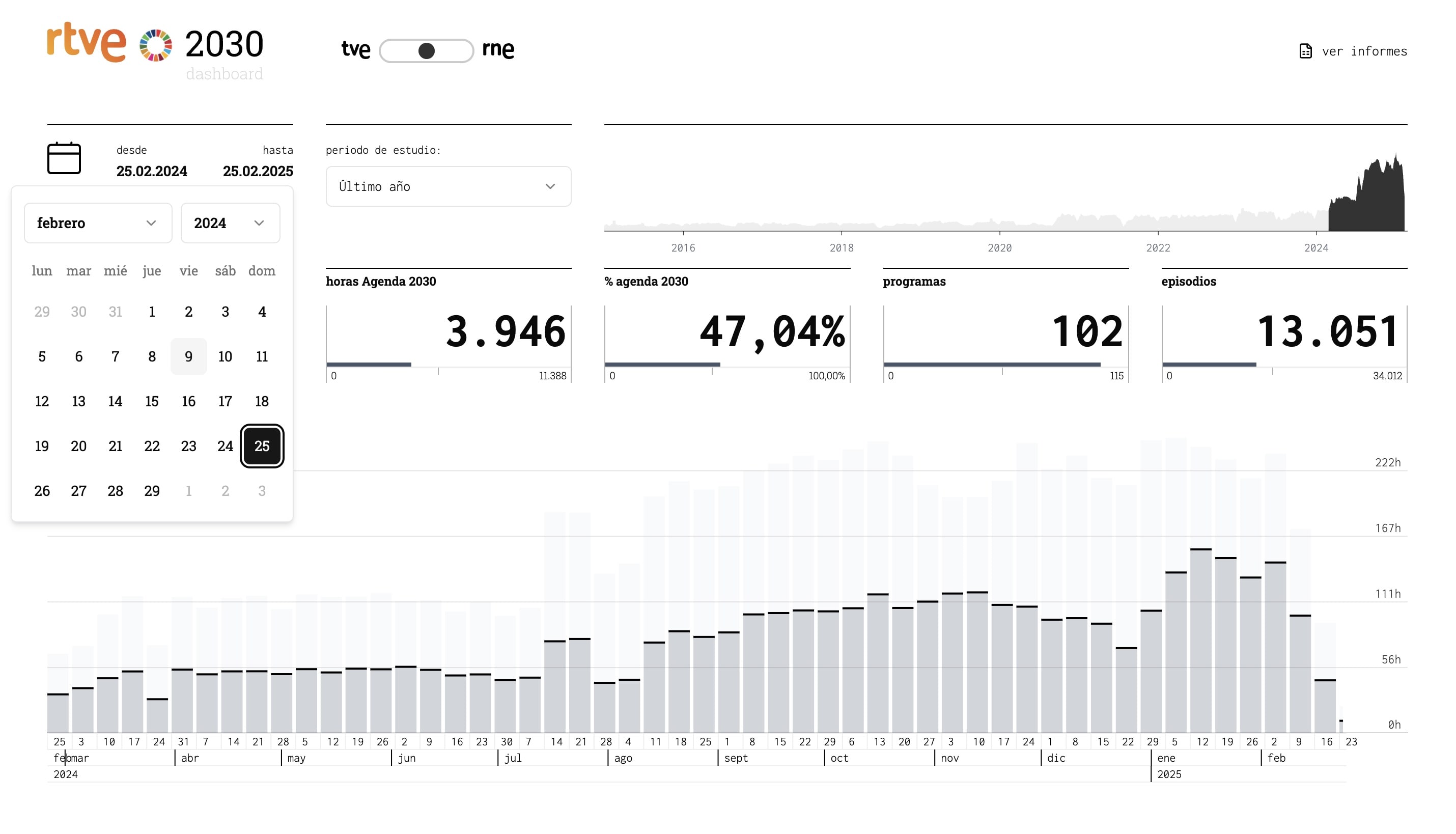This screenshot has width=1456, height=834.
Task: Select the tve label
Action: point(355,49)
